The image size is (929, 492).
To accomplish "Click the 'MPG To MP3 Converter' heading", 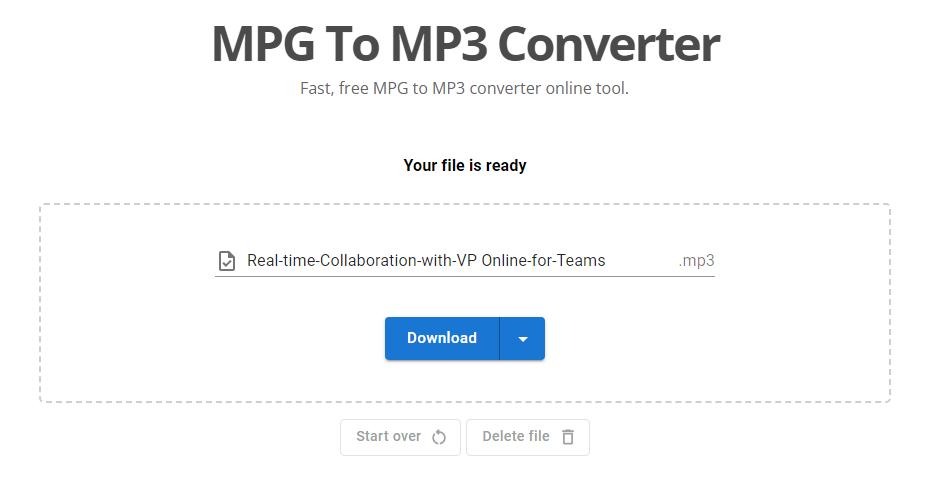I will [465, 44].
